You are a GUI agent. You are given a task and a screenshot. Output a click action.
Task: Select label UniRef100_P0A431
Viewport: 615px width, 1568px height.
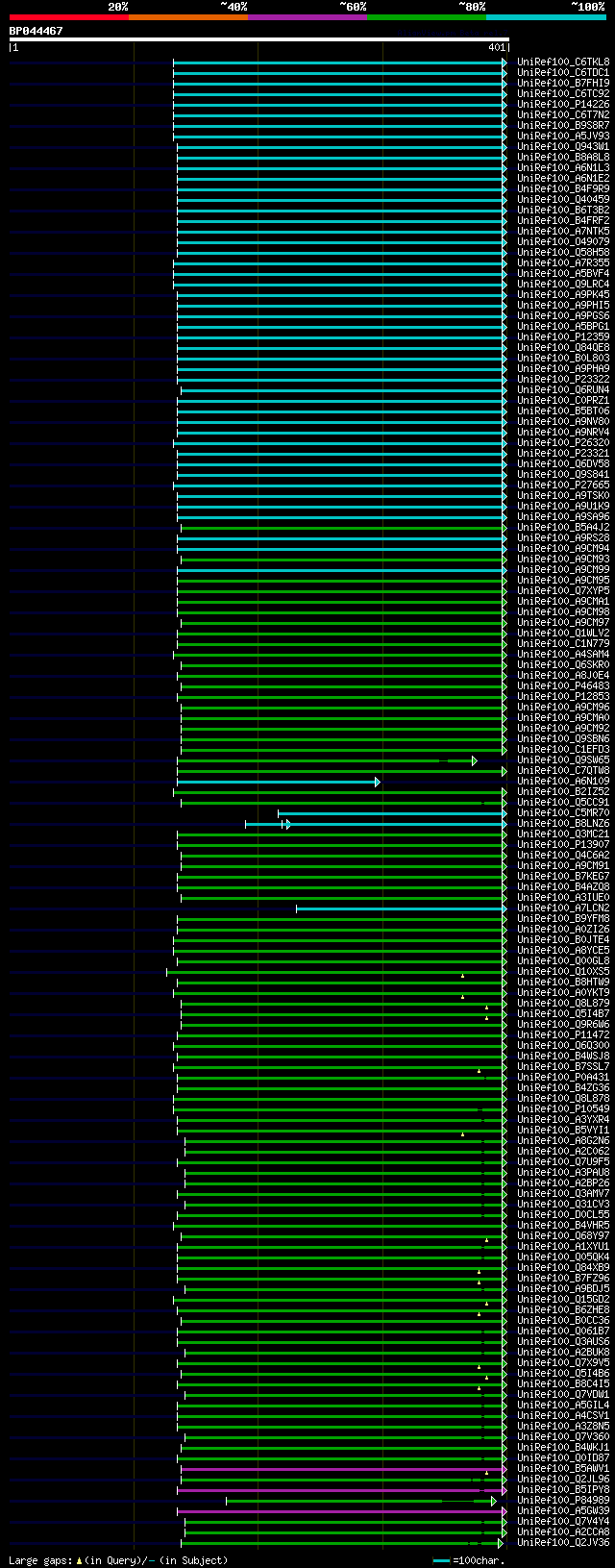pyautogui.click(x=563, y=1077)
